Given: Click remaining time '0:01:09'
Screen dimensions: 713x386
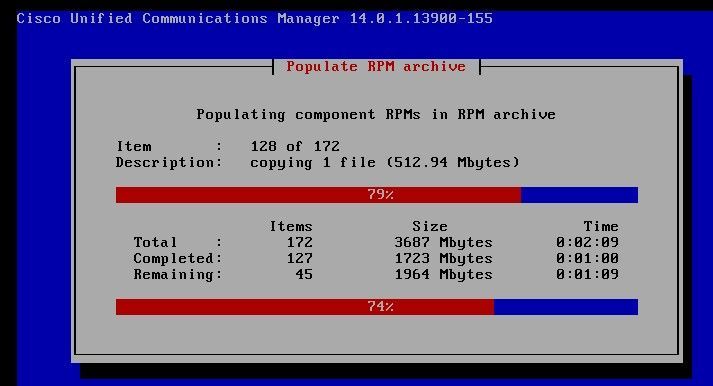Looking at the screenshot, I should click(587, 275).
